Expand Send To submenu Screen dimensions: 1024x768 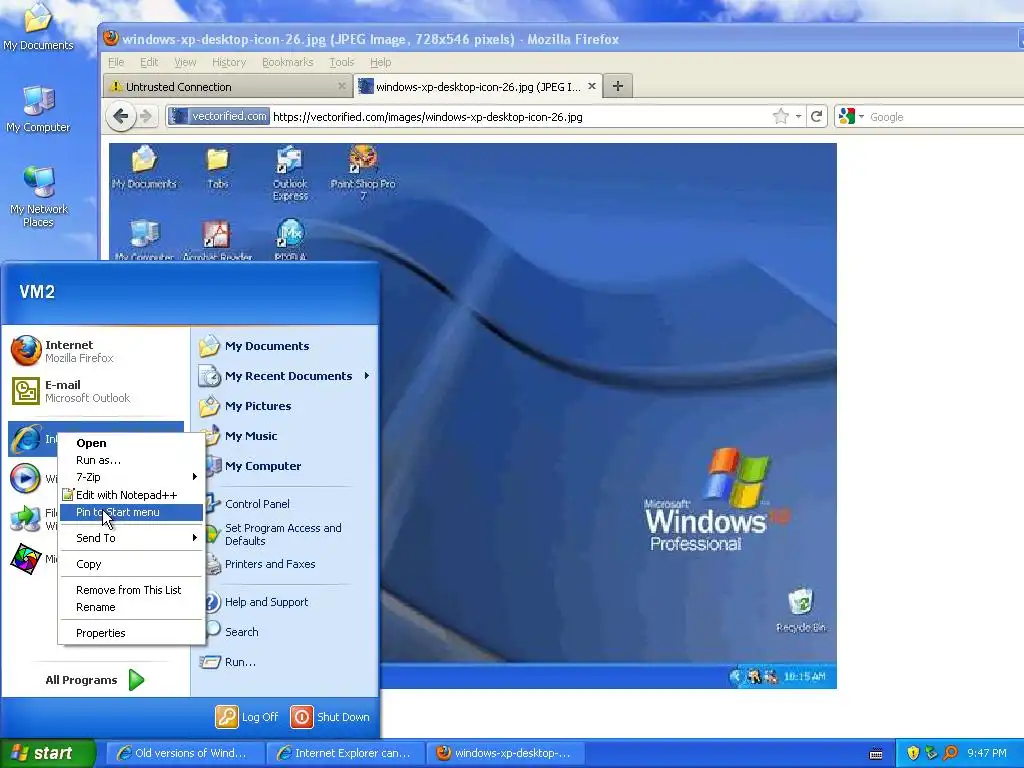[131, 538]
